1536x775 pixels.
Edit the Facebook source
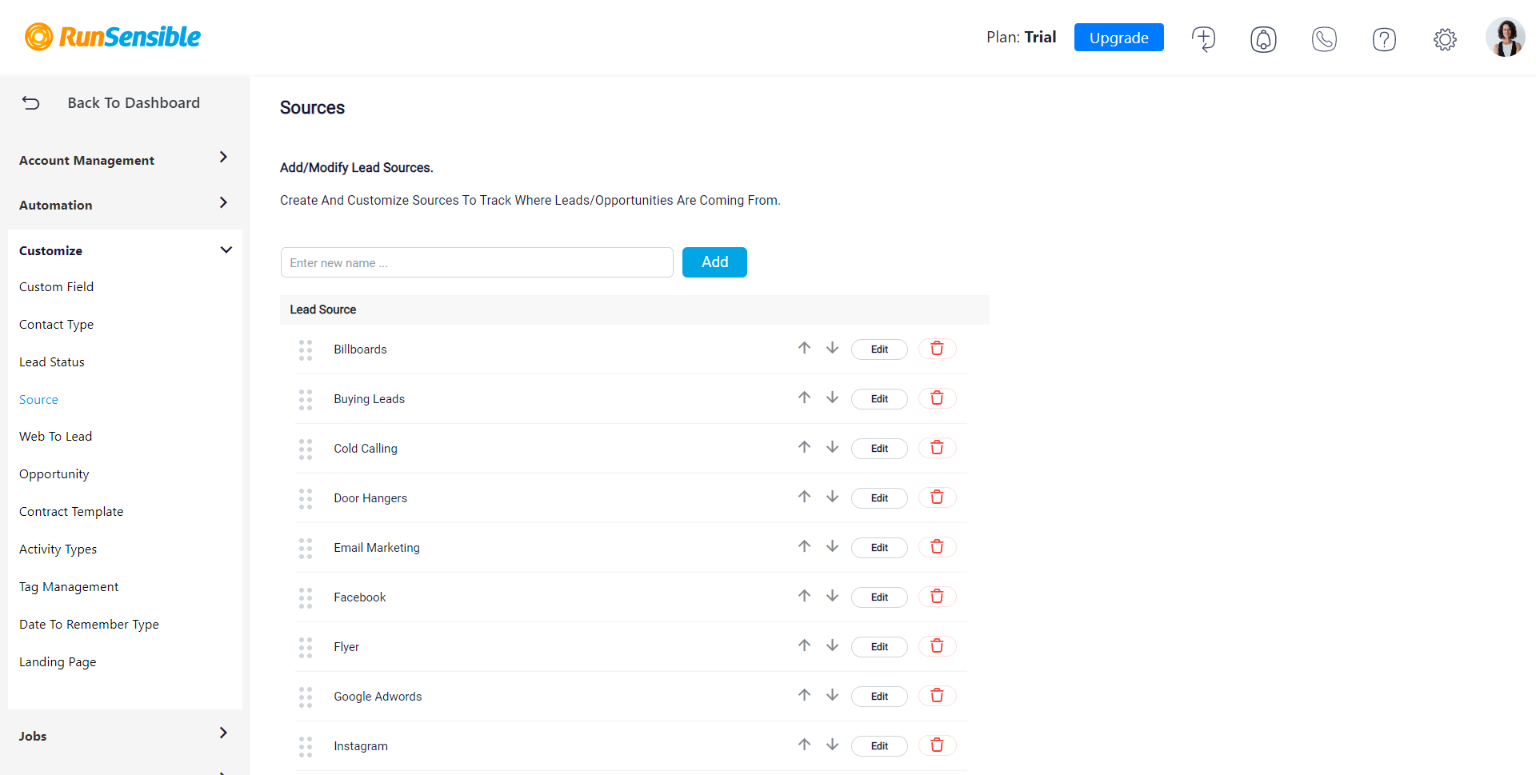(879, 597)
